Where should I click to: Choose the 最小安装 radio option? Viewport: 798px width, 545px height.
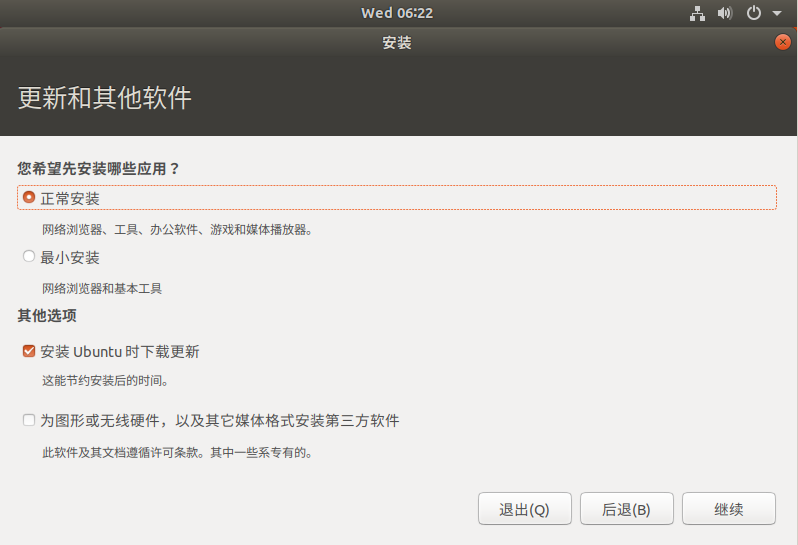(29, 257)
